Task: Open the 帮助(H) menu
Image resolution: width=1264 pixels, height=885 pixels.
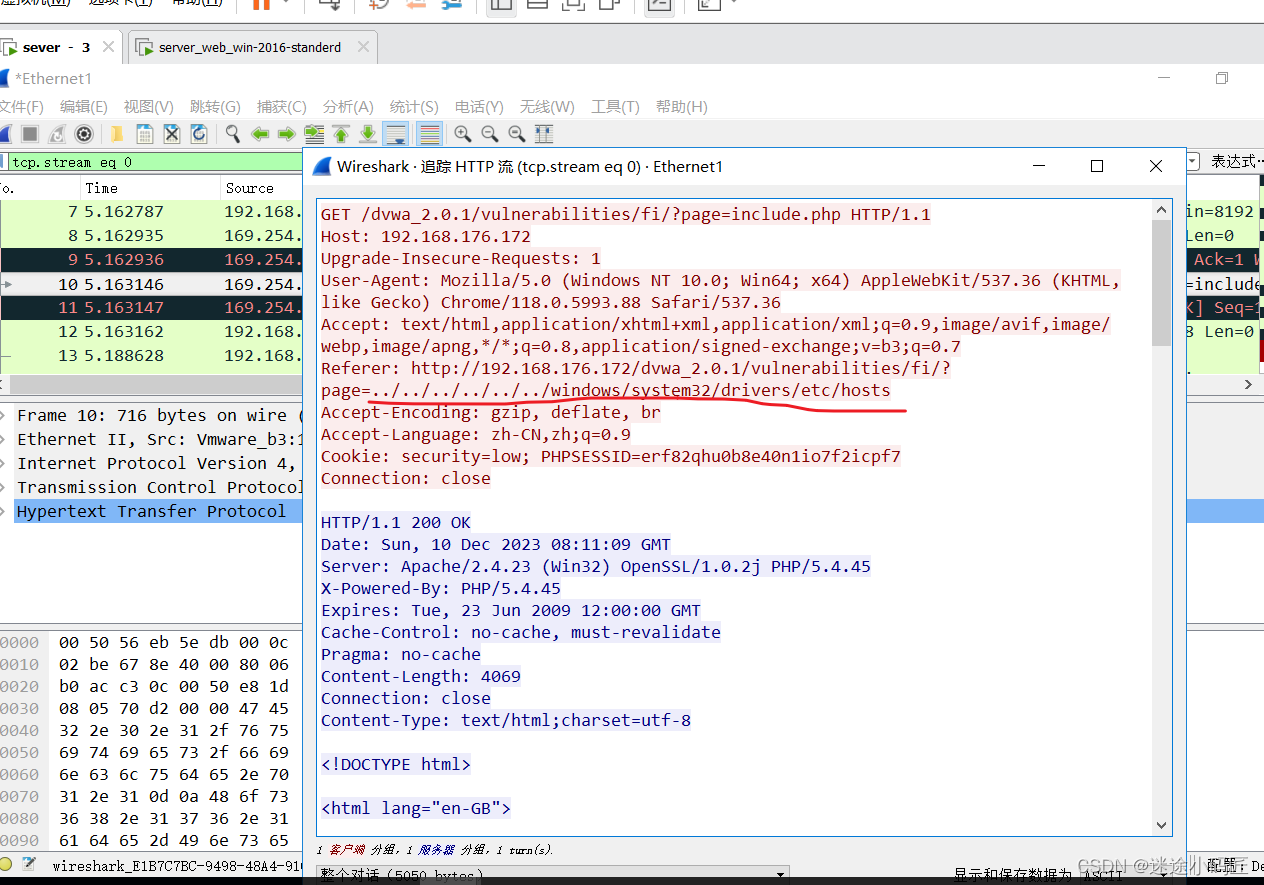Action: click(x=682, y=106)
